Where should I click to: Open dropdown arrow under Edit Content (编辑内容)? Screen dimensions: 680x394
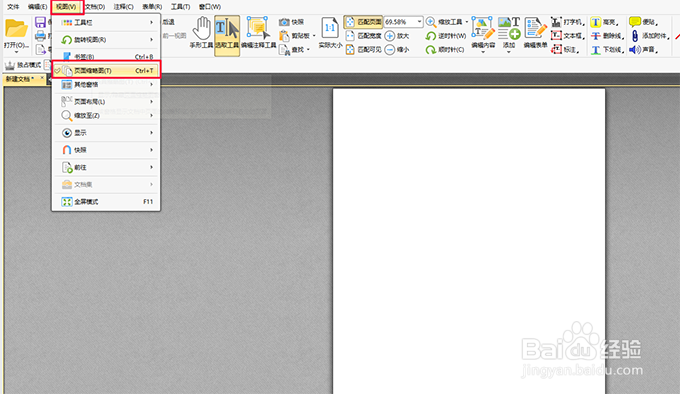483,52
